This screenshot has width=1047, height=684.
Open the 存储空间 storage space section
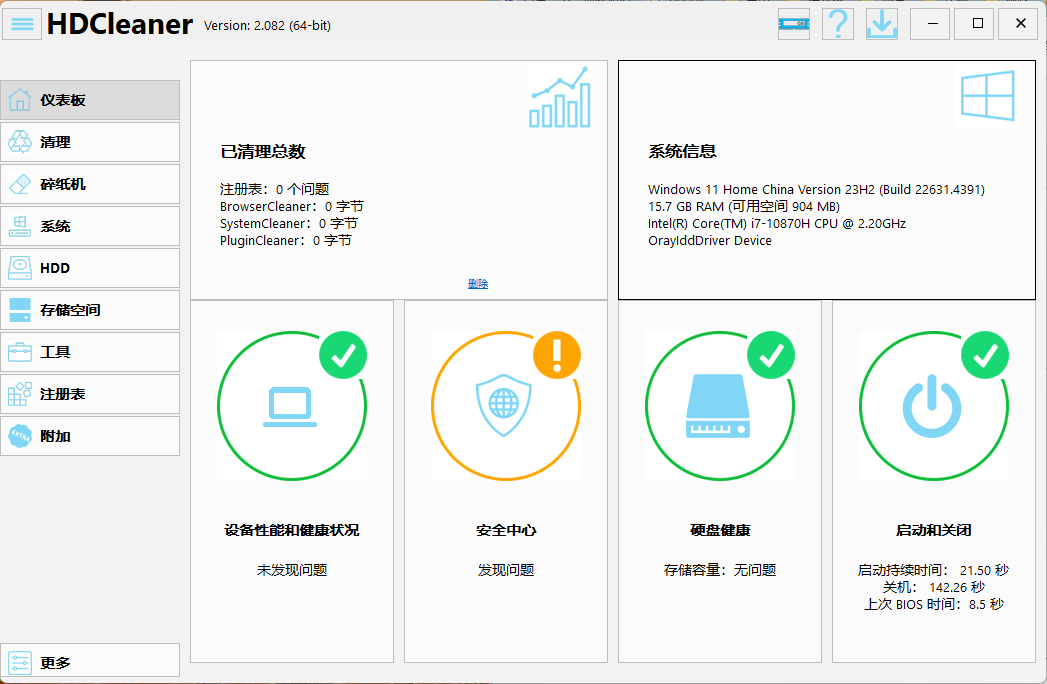pos(90,310)
